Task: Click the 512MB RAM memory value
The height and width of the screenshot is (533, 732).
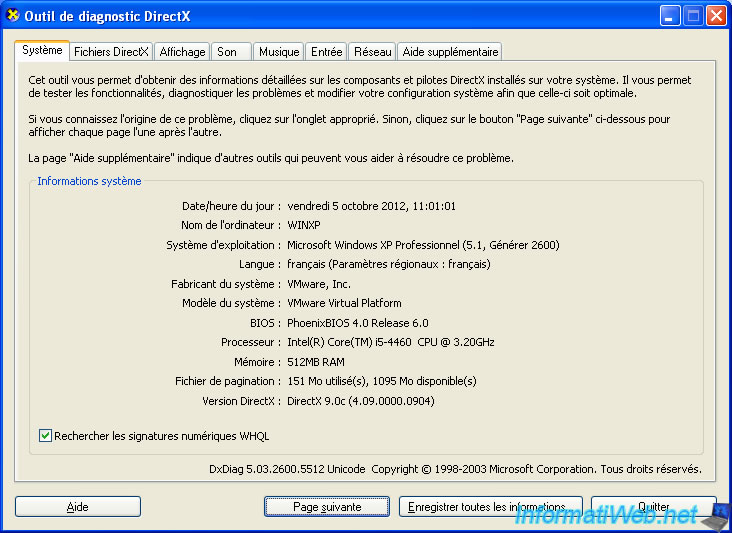Action: pos(316,362)
